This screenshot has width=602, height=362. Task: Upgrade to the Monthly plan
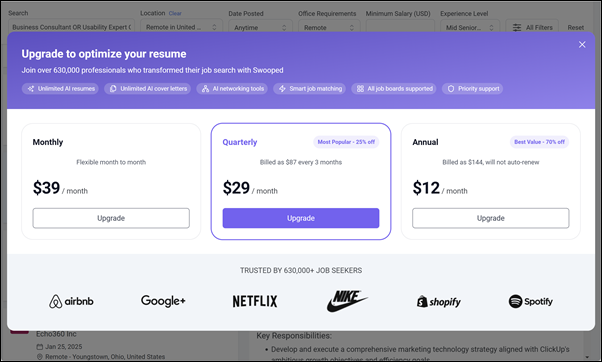pyautogui.click(x=111, y=218)
